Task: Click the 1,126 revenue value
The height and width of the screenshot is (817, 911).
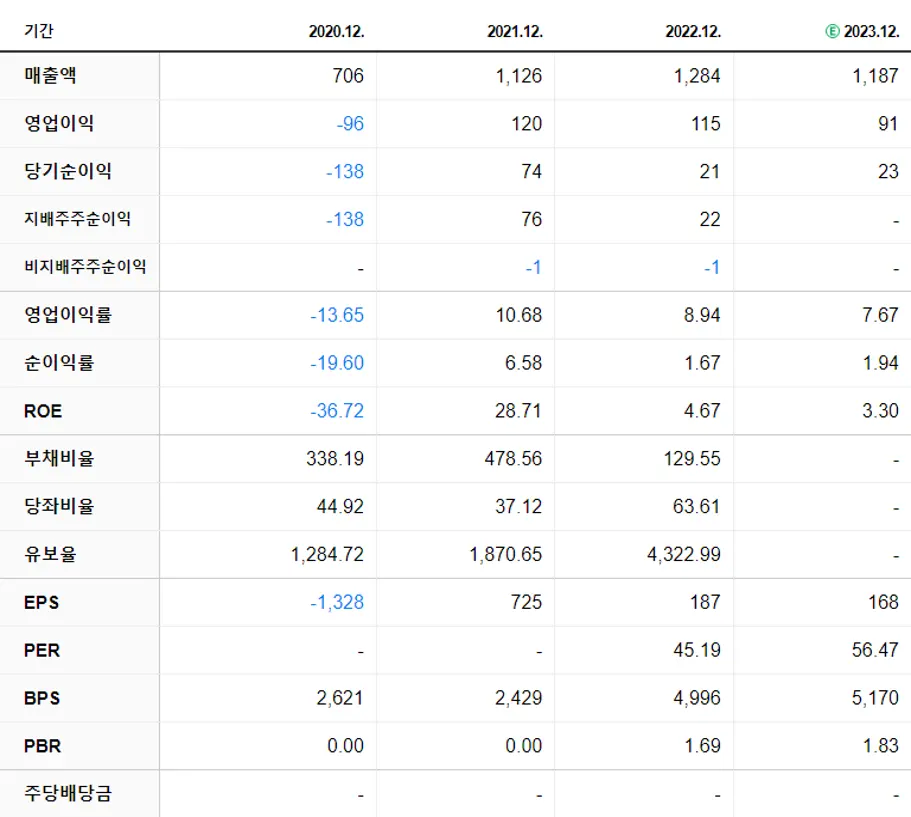Action: point(519,76)
